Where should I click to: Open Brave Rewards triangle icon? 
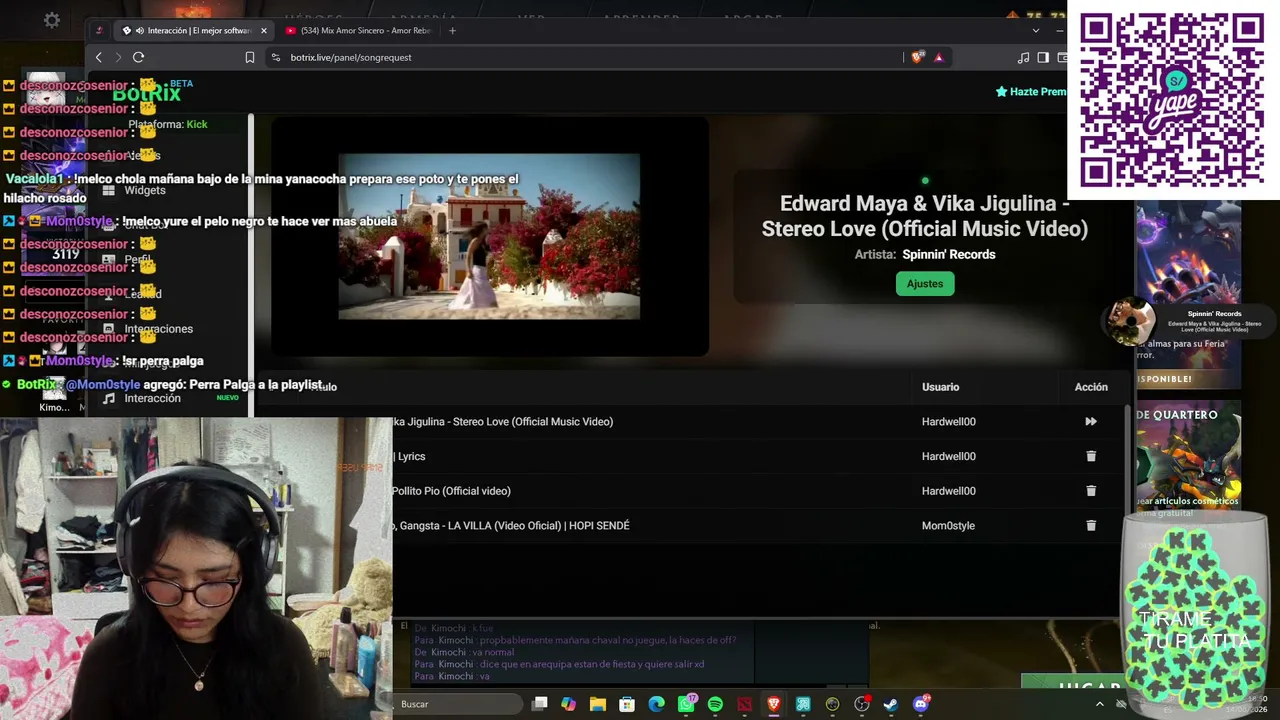[x=938, y=57]
